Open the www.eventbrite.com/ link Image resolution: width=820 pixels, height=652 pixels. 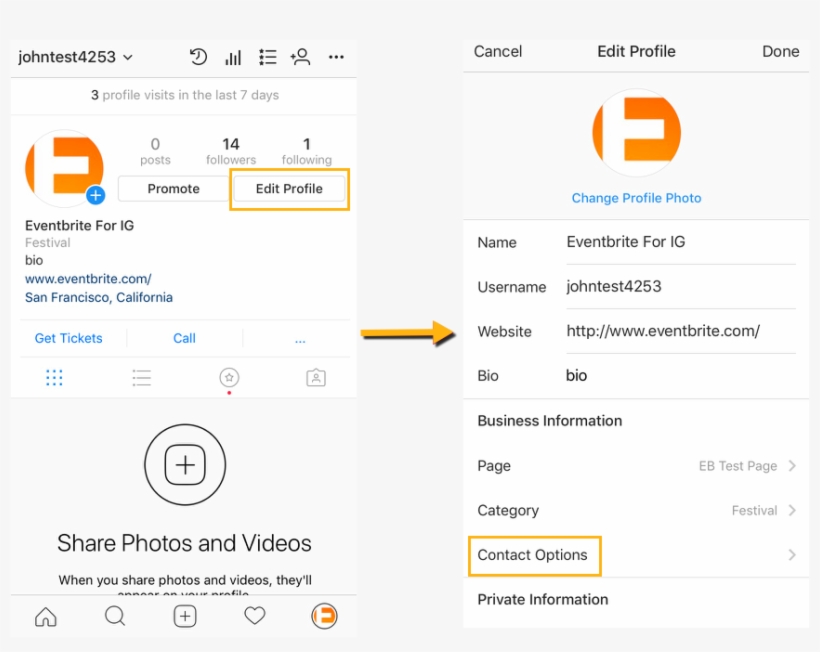point(88,279)
